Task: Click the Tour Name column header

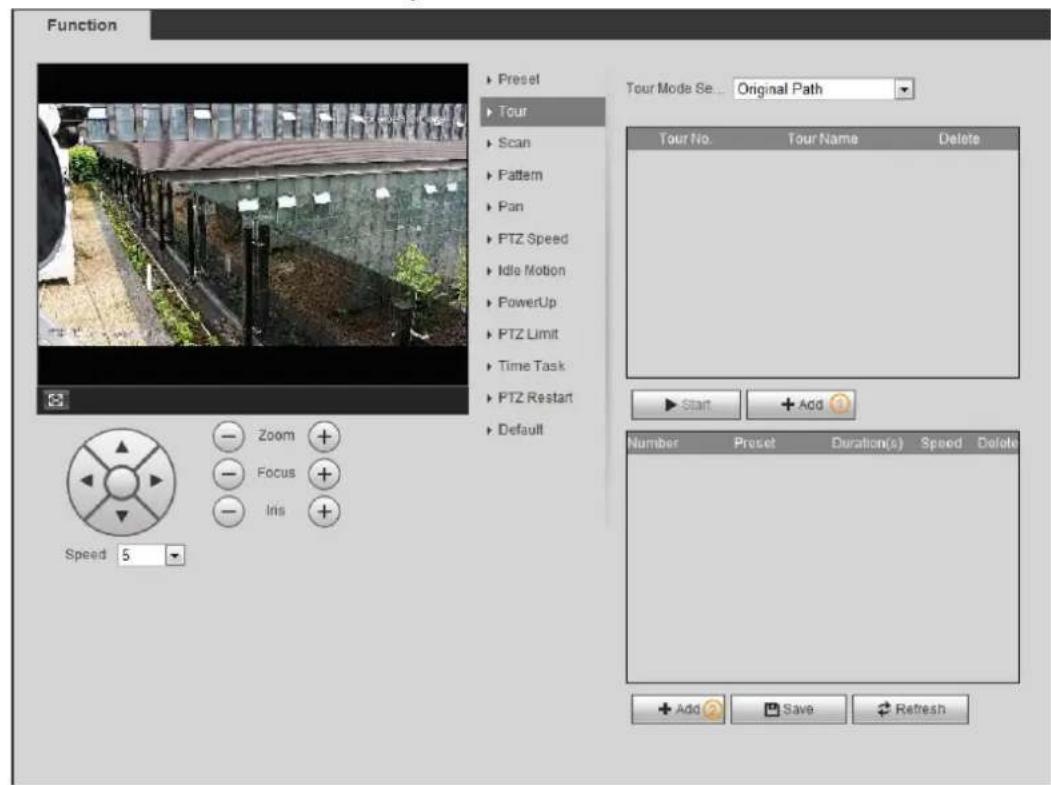Action: [822, 139]
